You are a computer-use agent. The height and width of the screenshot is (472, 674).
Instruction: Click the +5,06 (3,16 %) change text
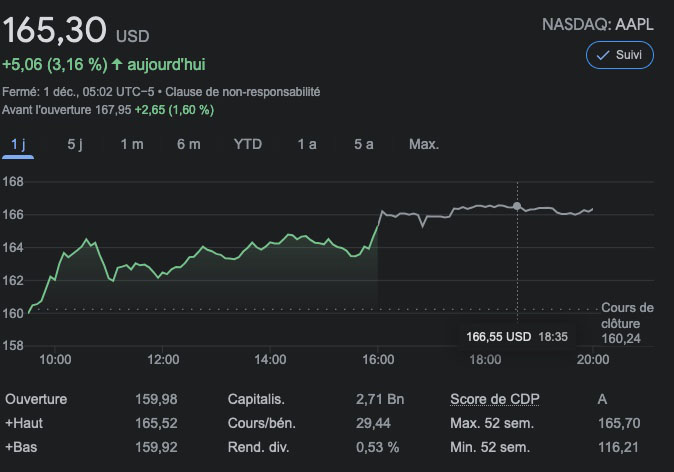[x=55, y=64]
